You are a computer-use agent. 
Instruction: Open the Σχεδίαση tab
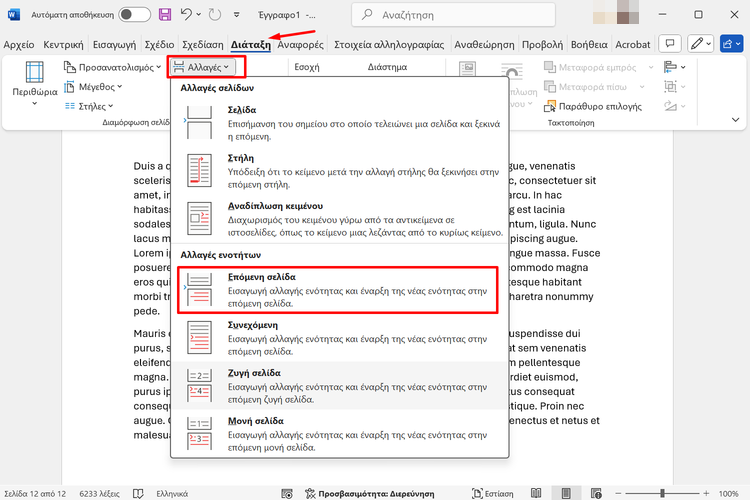[203, 44]
